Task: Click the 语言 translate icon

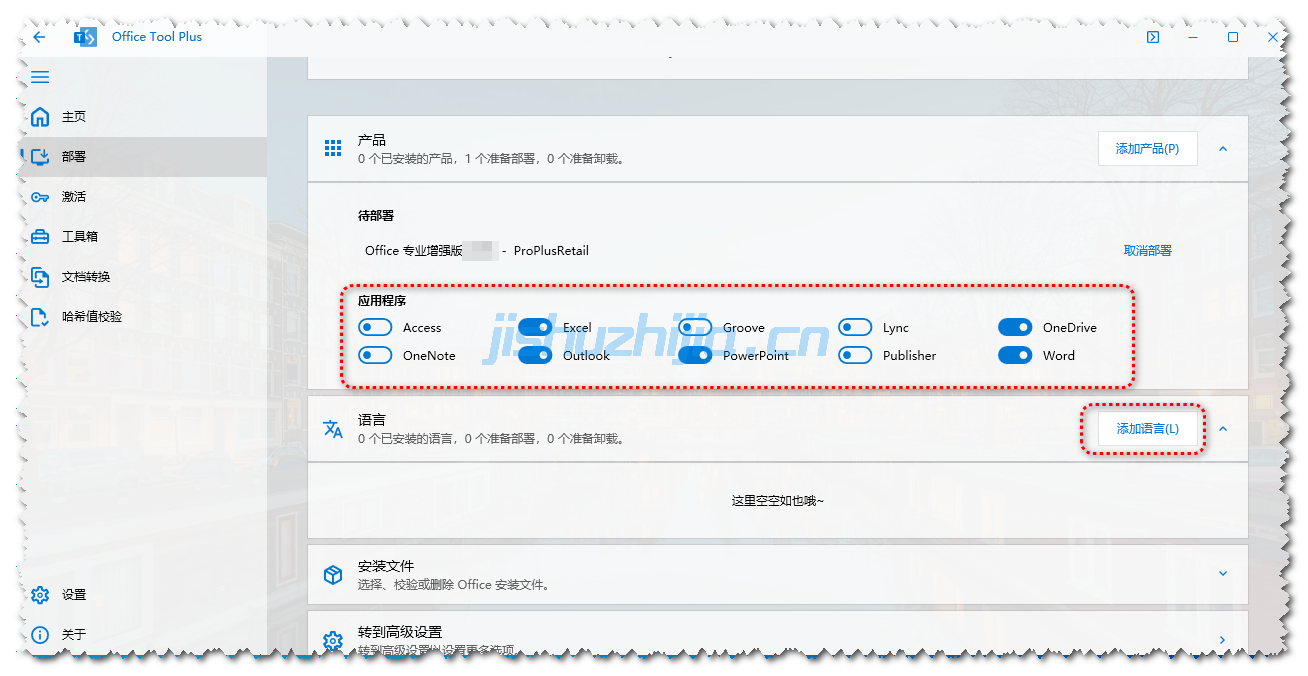Action: pos(333,429)
